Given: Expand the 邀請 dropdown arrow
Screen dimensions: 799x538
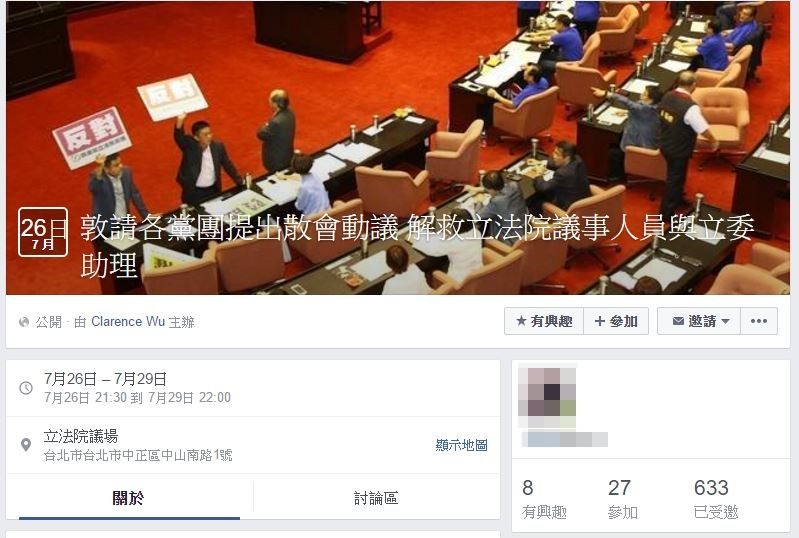Looking at the screenshot, I should 726,321.
